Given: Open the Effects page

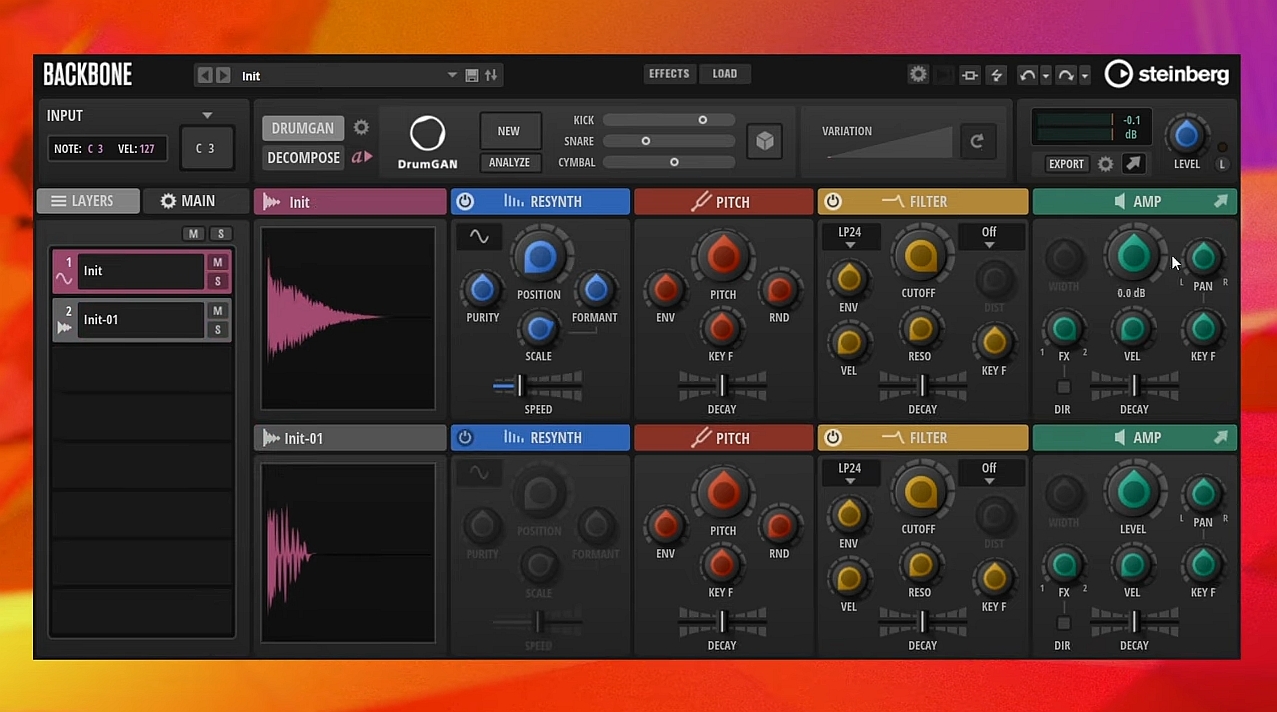Looking at the screenshot, I should click(669, 74).
